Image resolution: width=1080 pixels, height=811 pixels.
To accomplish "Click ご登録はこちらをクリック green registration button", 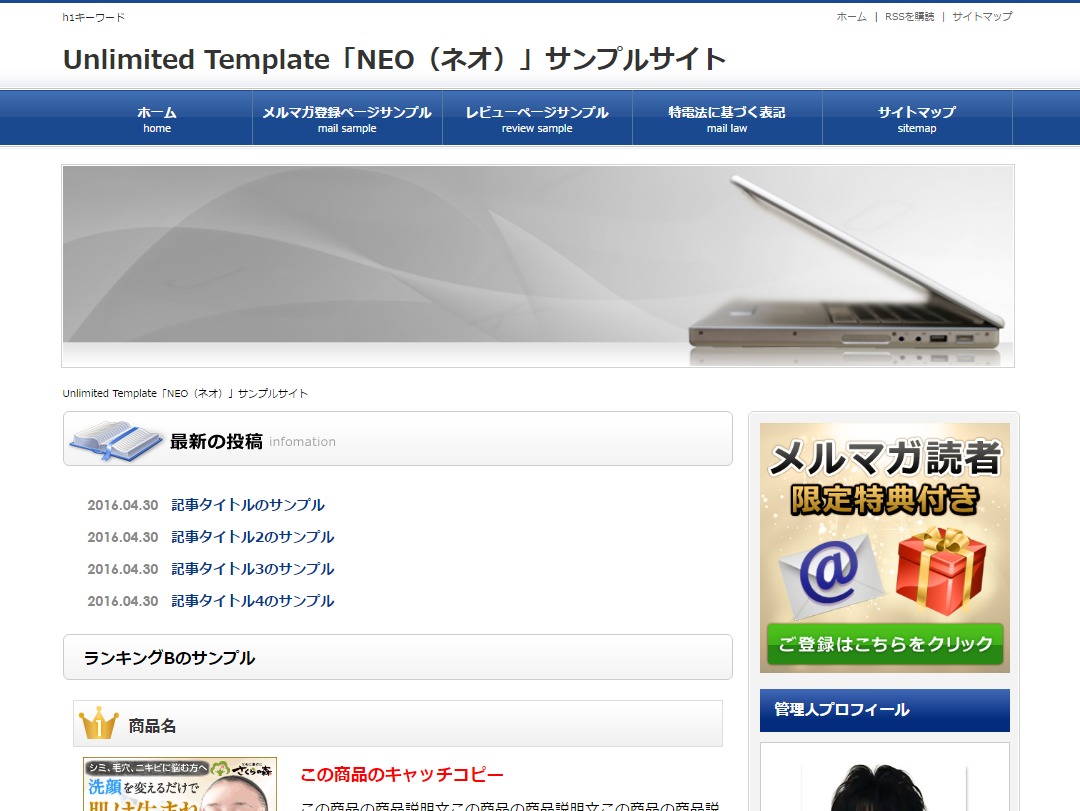I will (x=884, y=646).
